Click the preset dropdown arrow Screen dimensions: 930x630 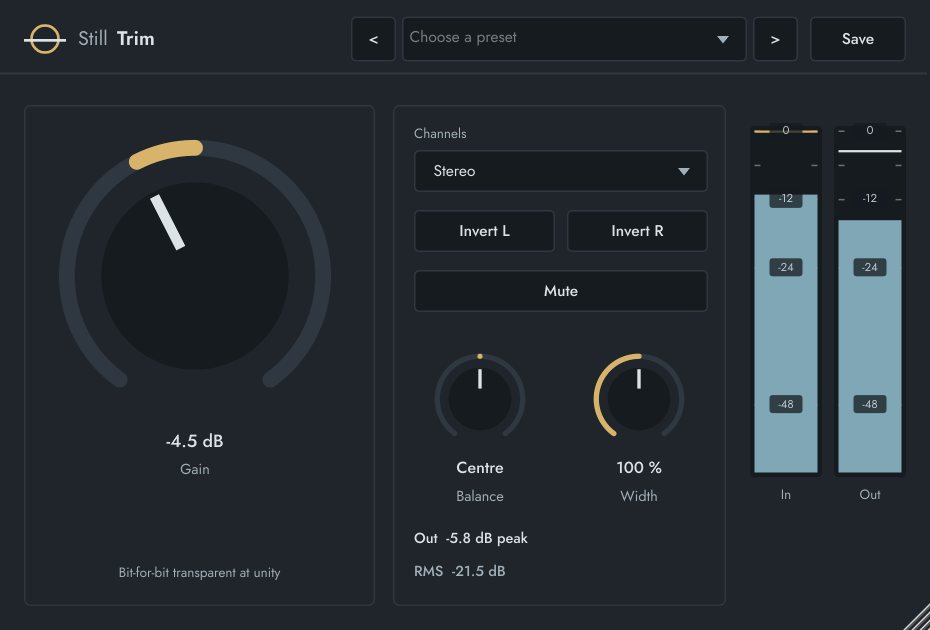point(722,40)
